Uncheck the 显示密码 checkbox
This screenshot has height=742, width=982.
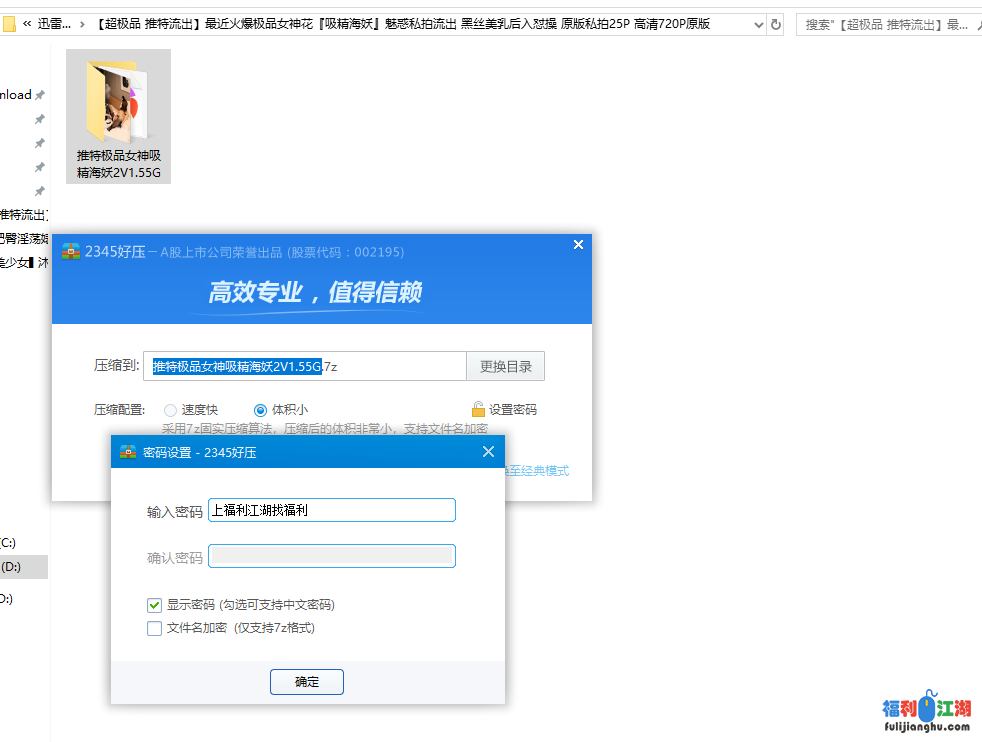(x=155, y=605)
